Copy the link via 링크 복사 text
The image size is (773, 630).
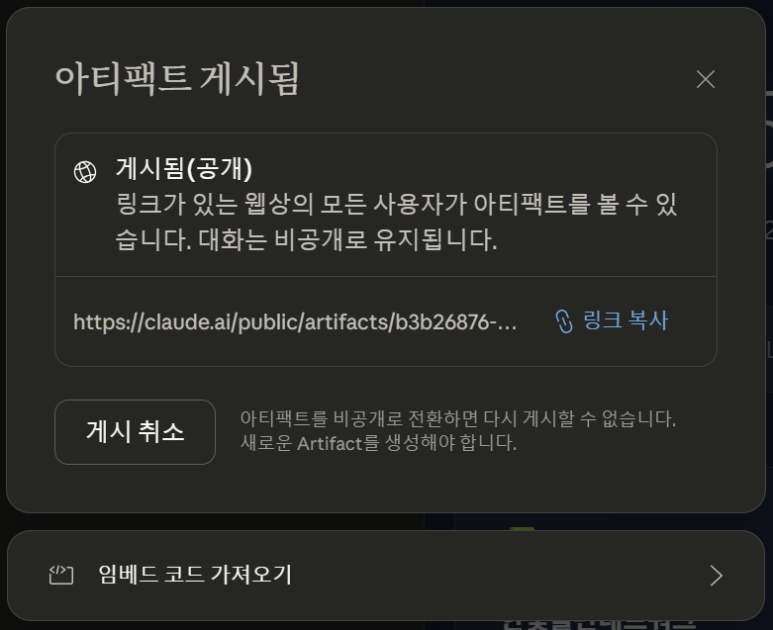[x=625, y=320]
